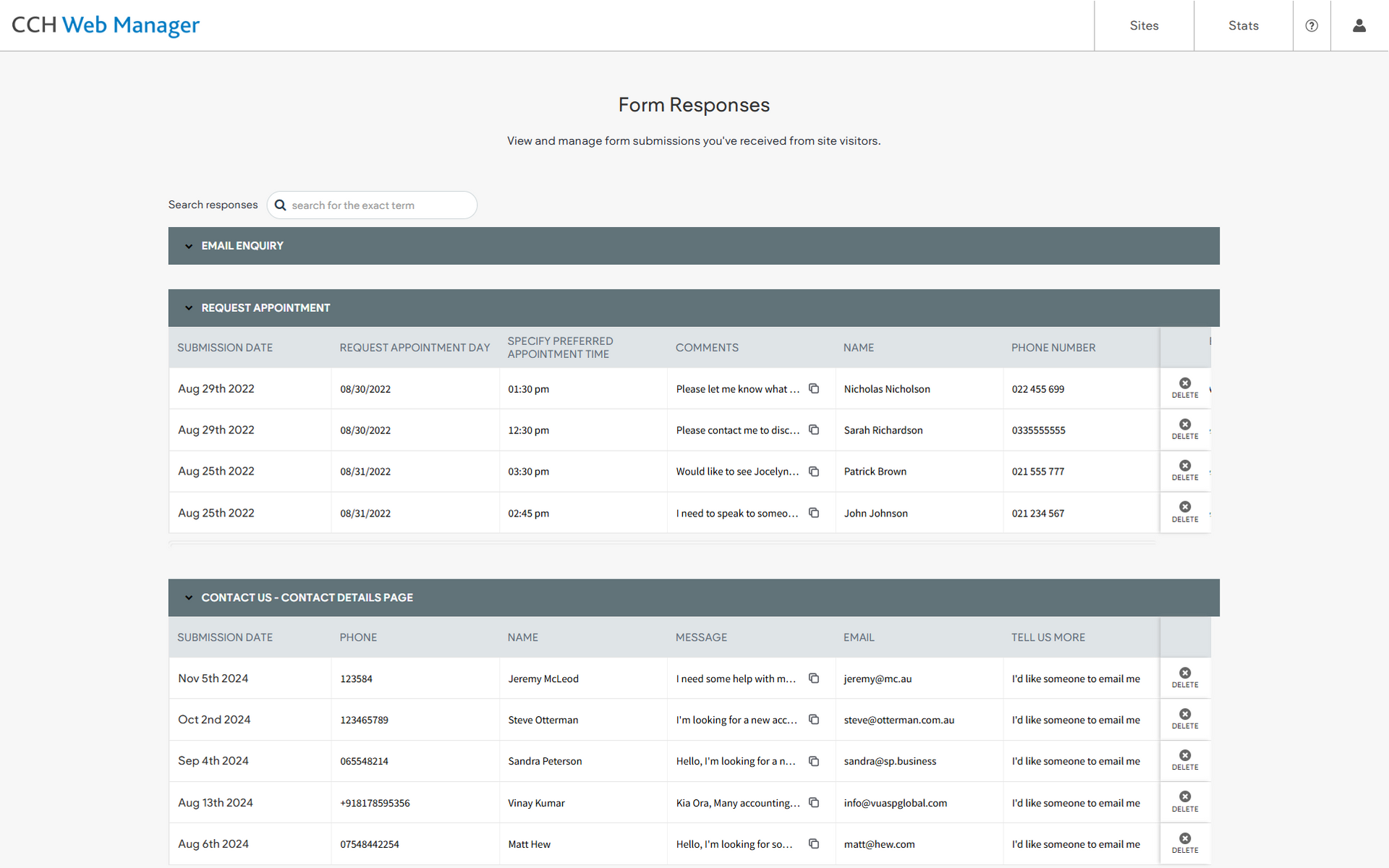Delete Matt Hew's contact response
The height and width of the screenshot is (868, 1389).
(x=1185, y=843)
